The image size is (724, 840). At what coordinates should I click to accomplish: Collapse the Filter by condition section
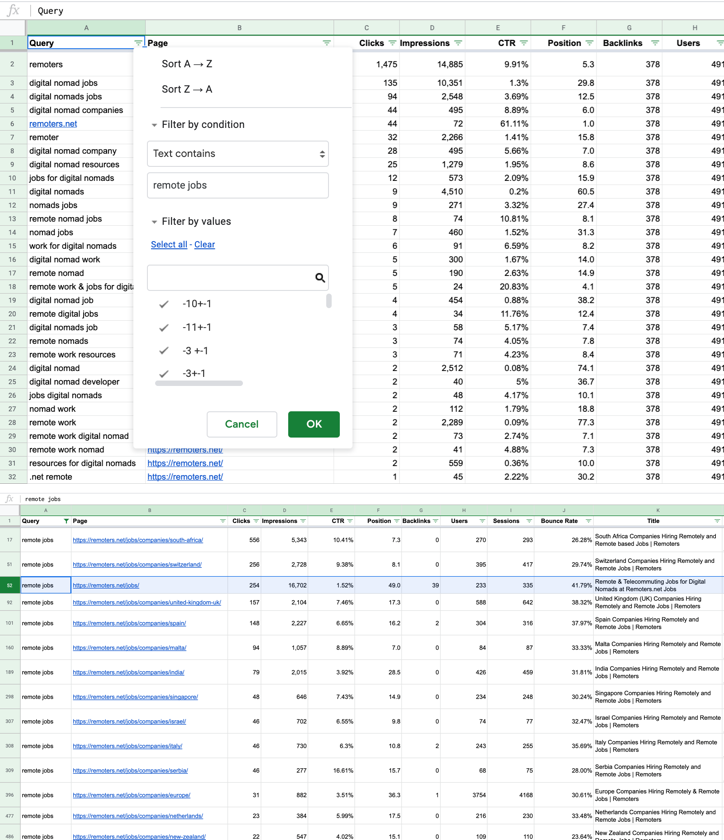pos(154,125)
